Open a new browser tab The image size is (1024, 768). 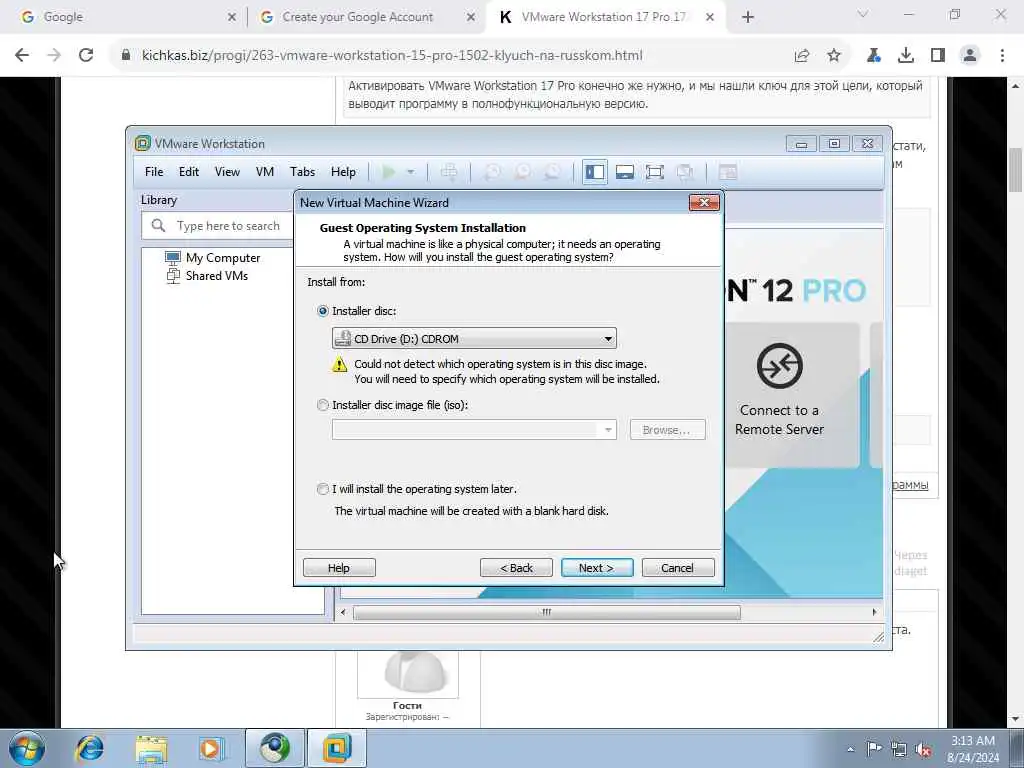[x=748, y=17]
